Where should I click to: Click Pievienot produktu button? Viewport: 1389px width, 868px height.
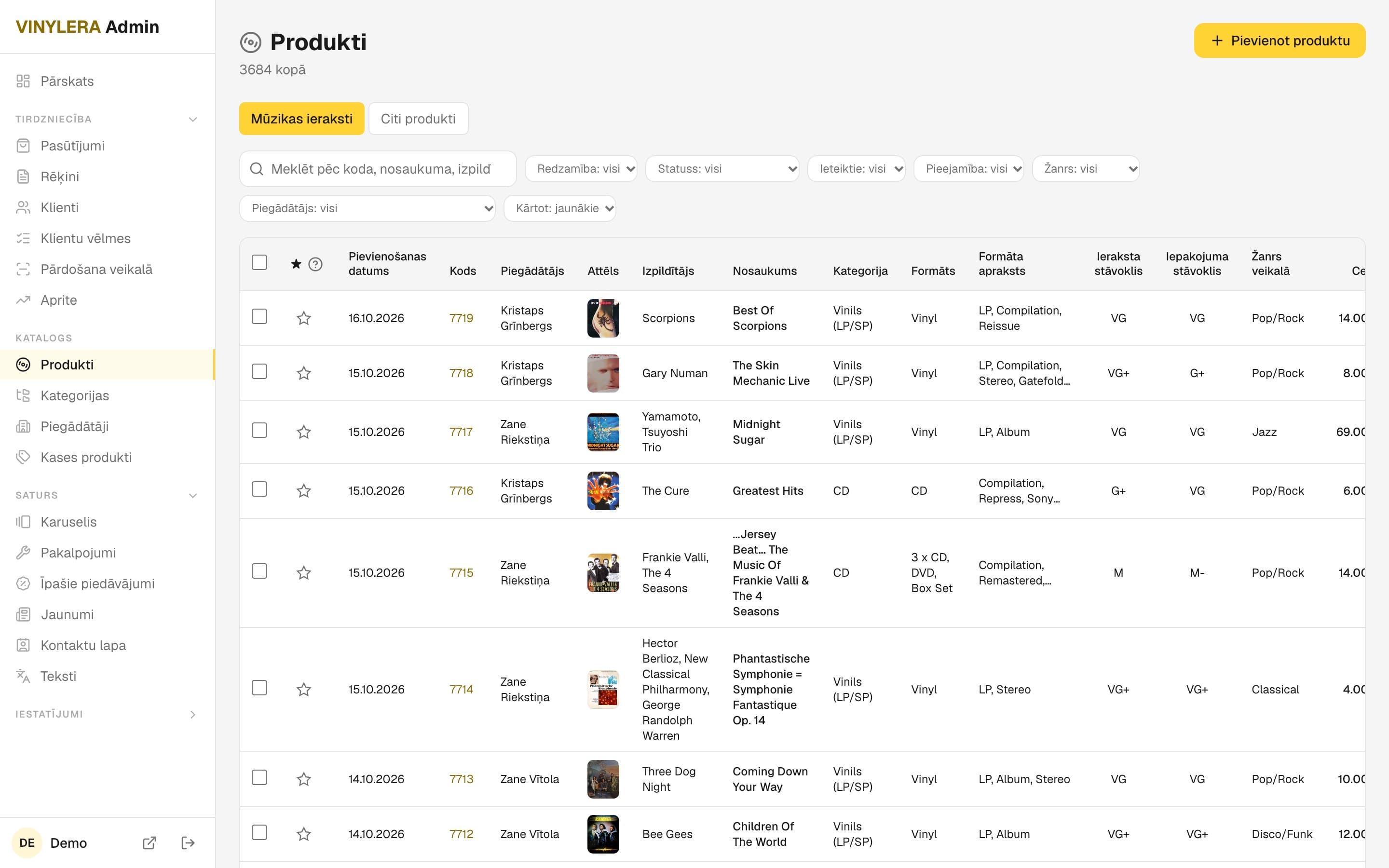[x=1280, y=41]
